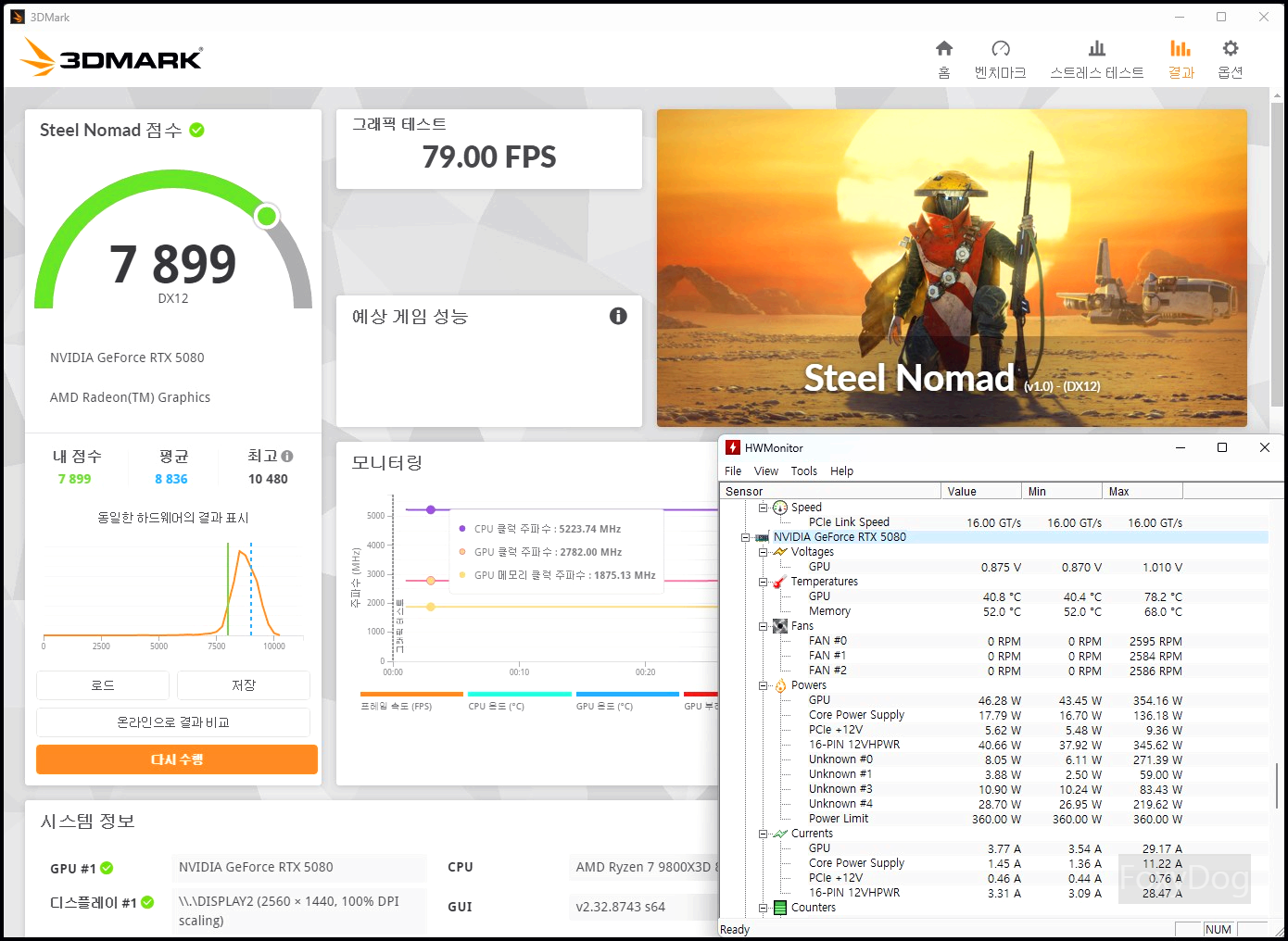Screen dimensions: 1288x941
Task: Click the green check beside 디스플레이 #1
Action: point(147,902)
